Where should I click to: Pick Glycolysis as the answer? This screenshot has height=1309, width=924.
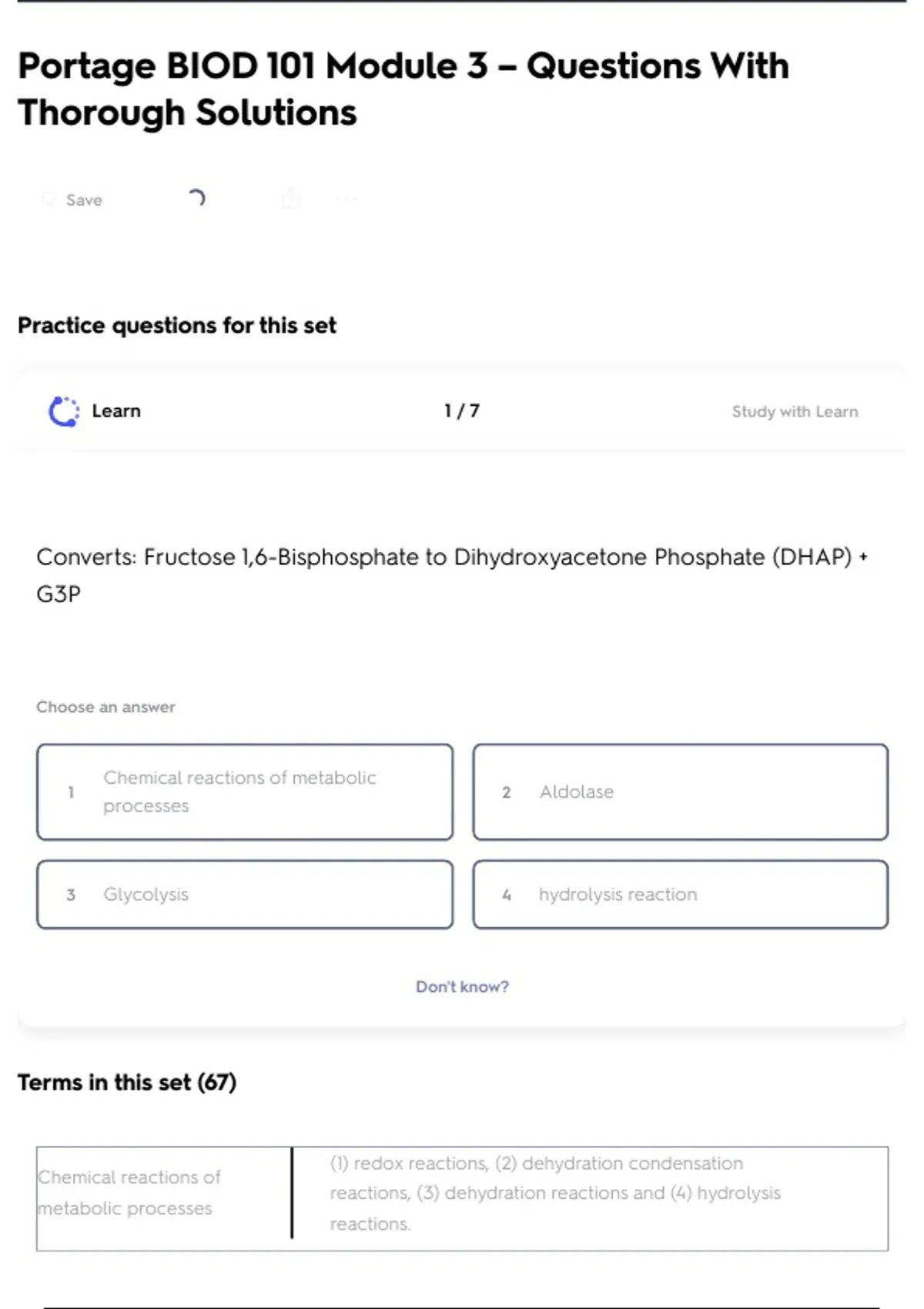(244, 895)
